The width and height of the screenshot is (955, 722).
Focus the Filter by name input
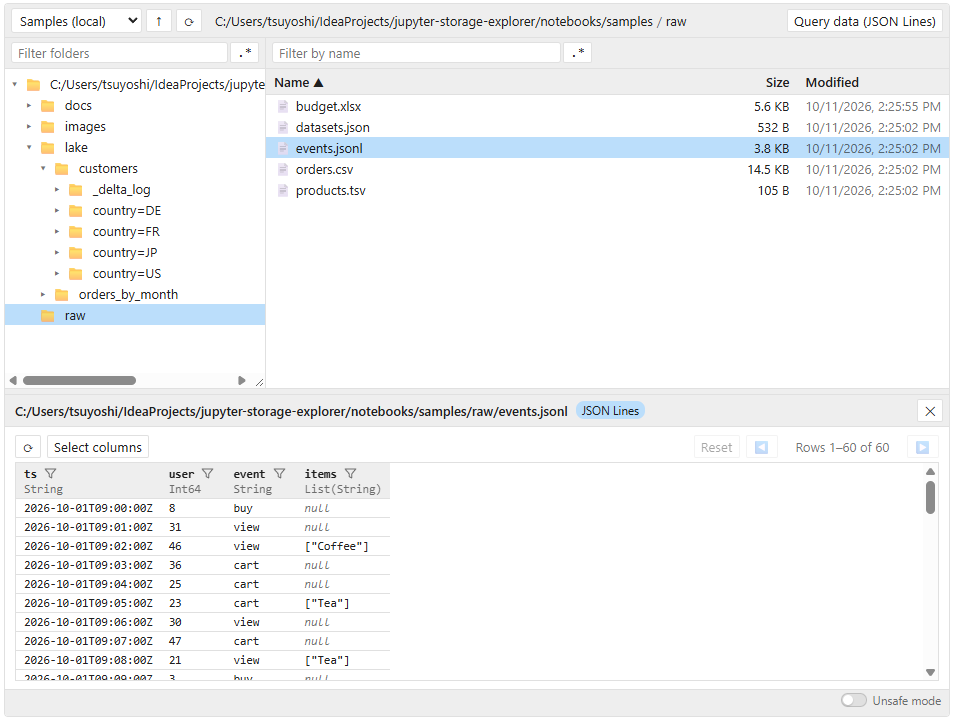[x=416, y=53]
